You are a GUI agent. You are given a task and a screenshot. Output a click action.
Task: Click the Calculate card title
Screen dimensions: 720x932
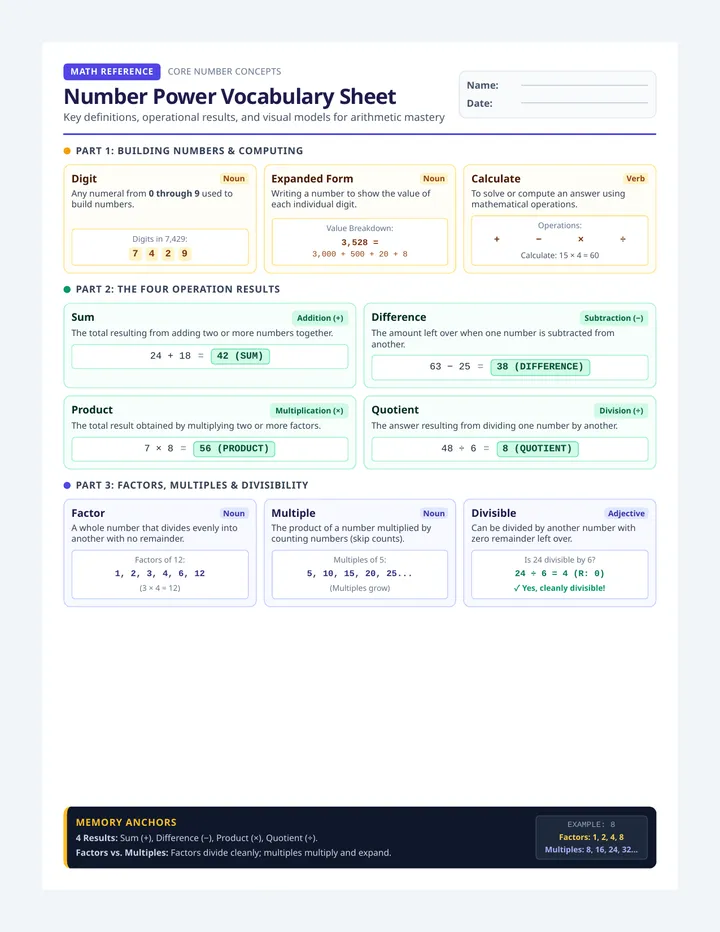[x=496, y=179]
